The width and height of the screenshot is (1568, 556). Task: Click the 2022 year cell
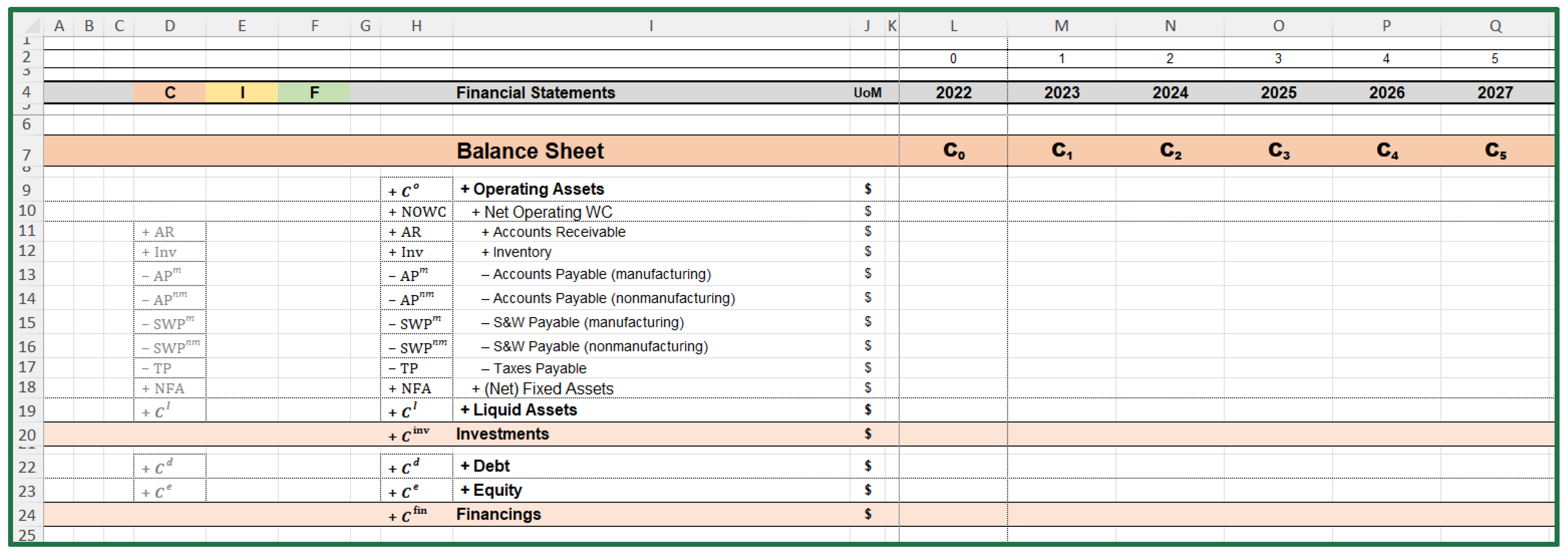[953, 92]
